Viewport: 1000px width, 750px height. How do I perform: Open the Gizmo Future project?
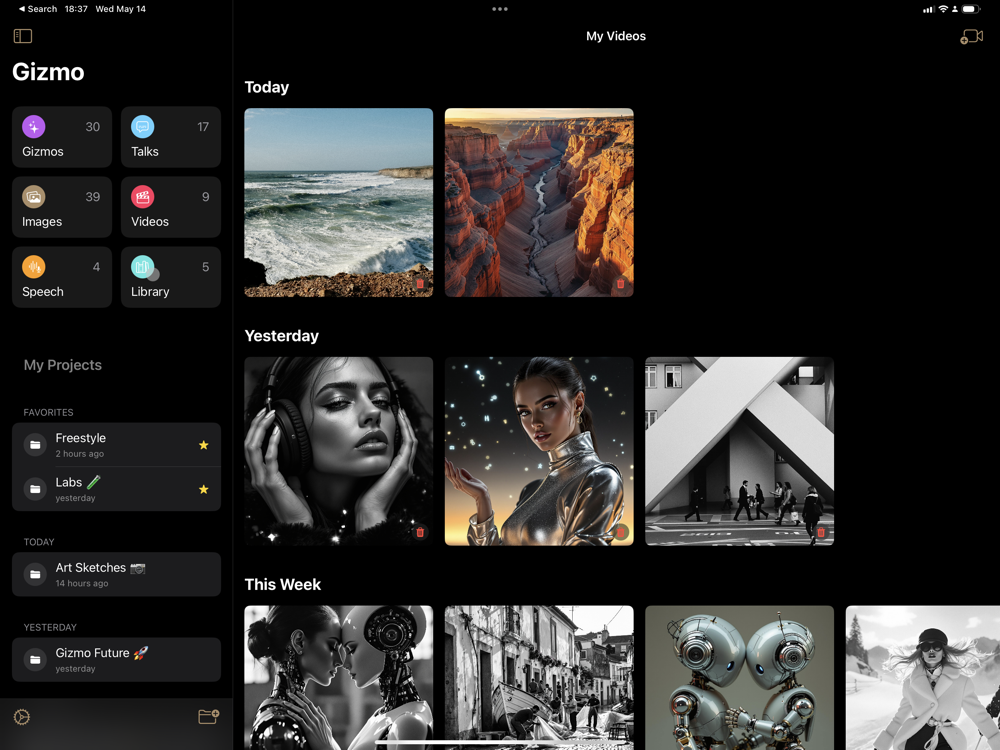point(116,660)
